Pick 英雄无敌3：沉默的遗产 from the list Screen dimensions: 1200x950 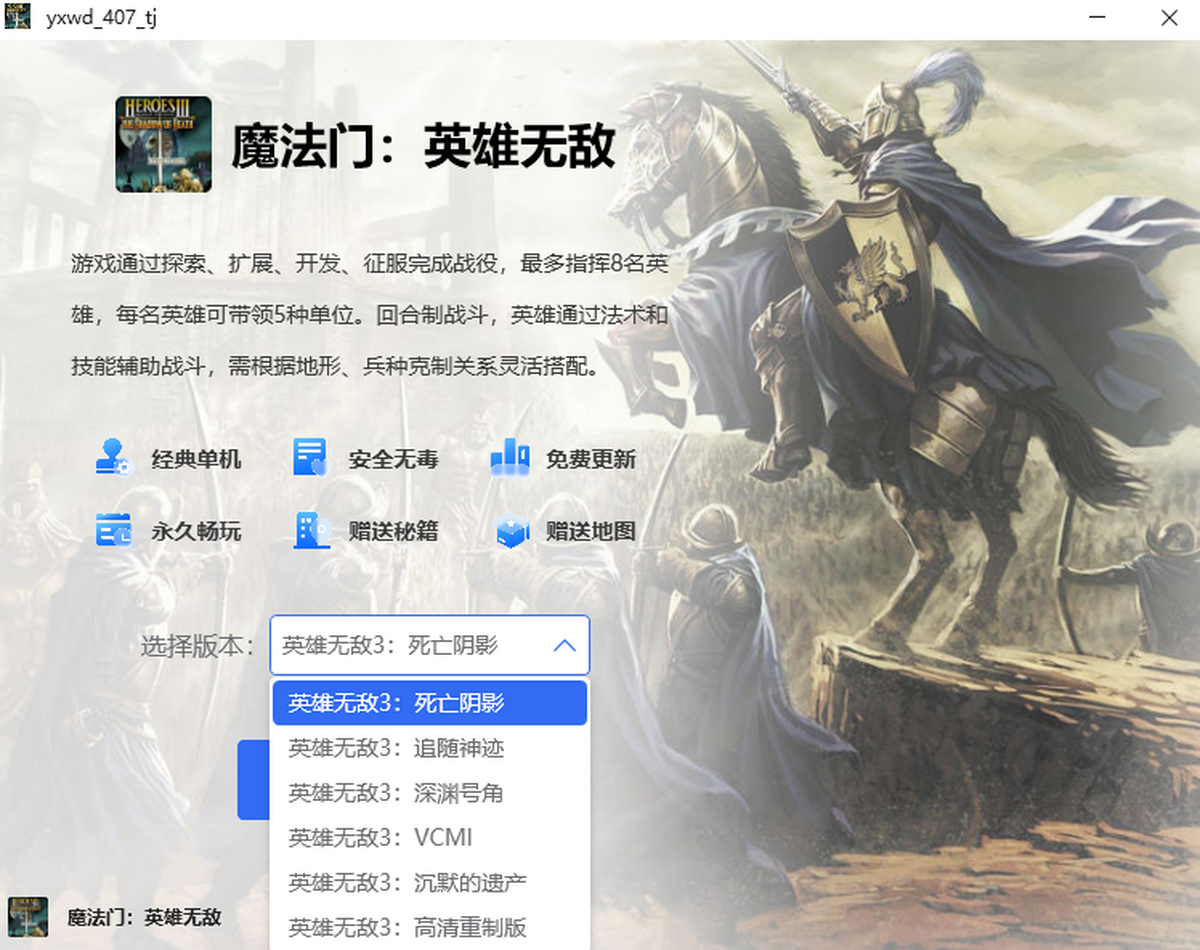point(430,882)
